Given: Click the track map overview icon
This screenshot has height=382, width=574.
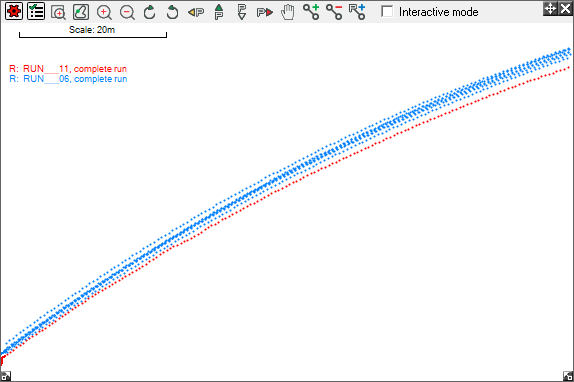Looking at the screenshot, I should [x=81, y=12].
